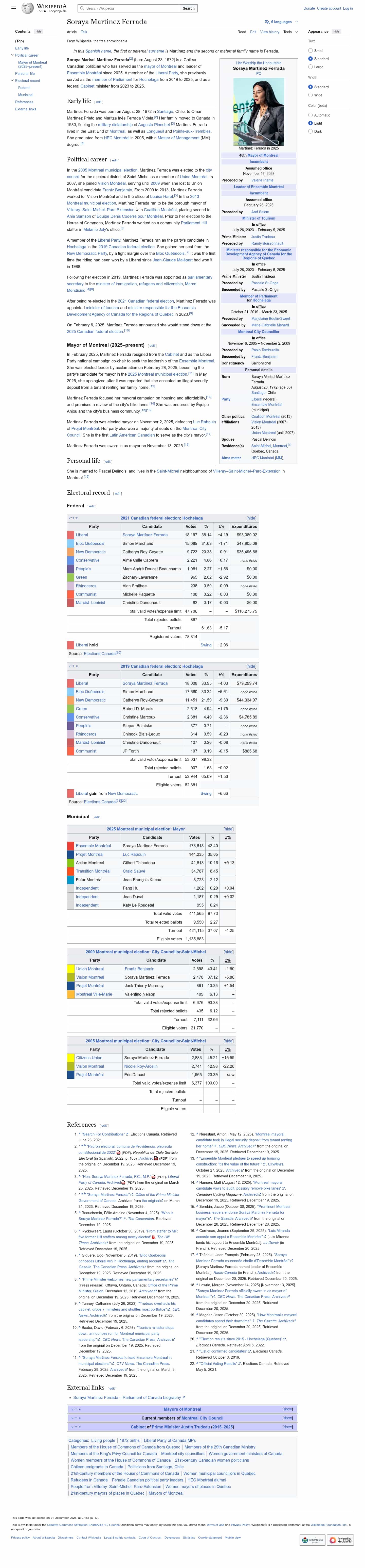Select the Large text size option
The width and height of the screenshot is (365, 1568).
310,67
